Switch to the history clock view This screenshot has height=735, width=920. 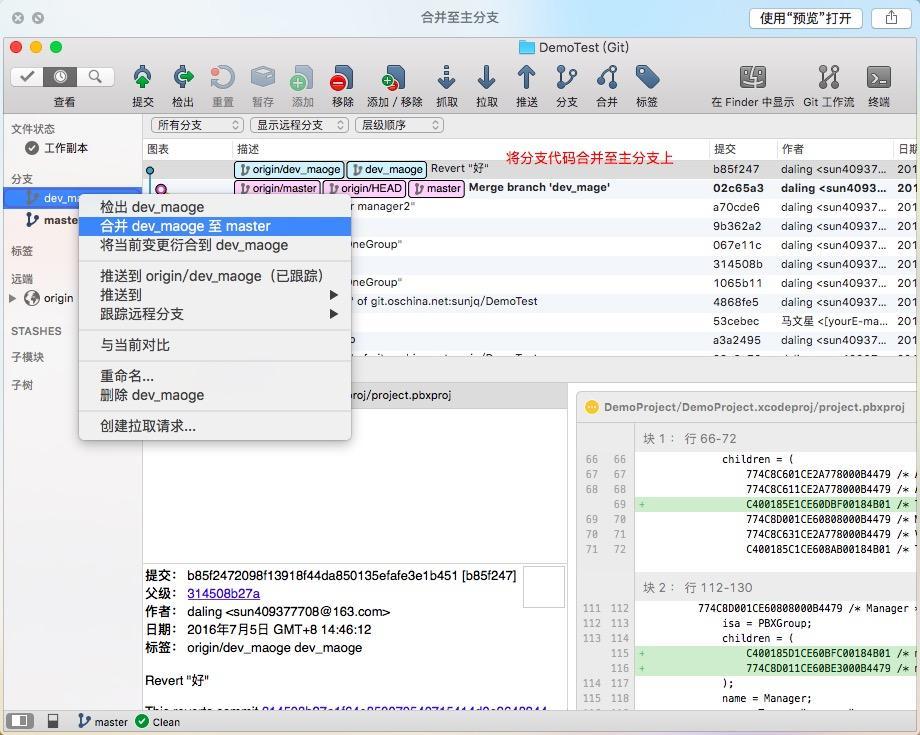pos(60,77)
